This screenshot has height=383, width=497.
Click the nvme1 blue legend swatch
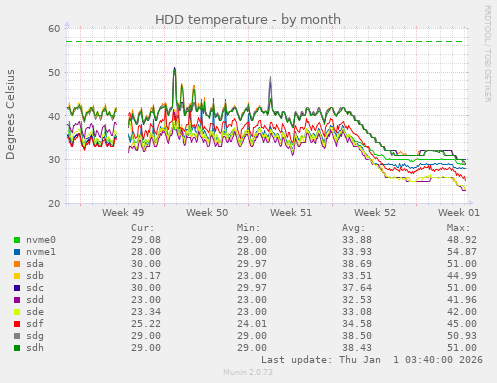(x=17, y=252)
